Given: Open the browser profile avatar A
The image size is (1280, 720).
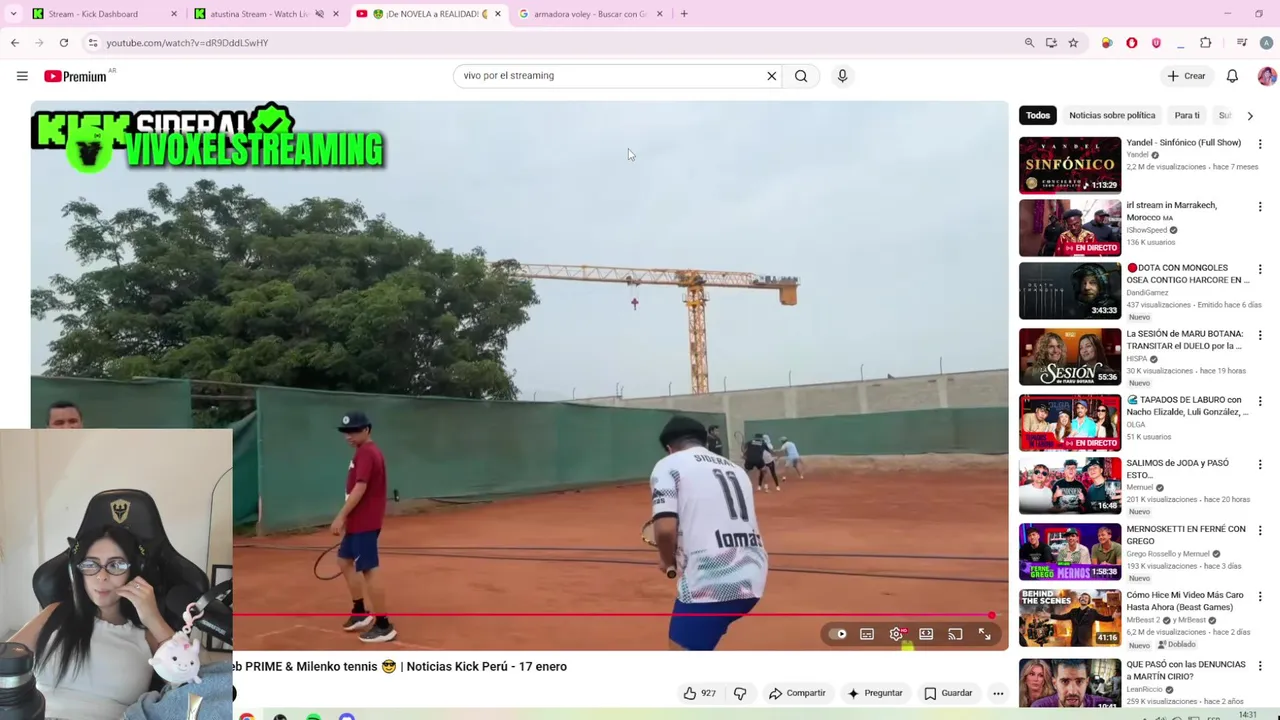Looking at the screenshot, I should click(x=1267, y=43).
